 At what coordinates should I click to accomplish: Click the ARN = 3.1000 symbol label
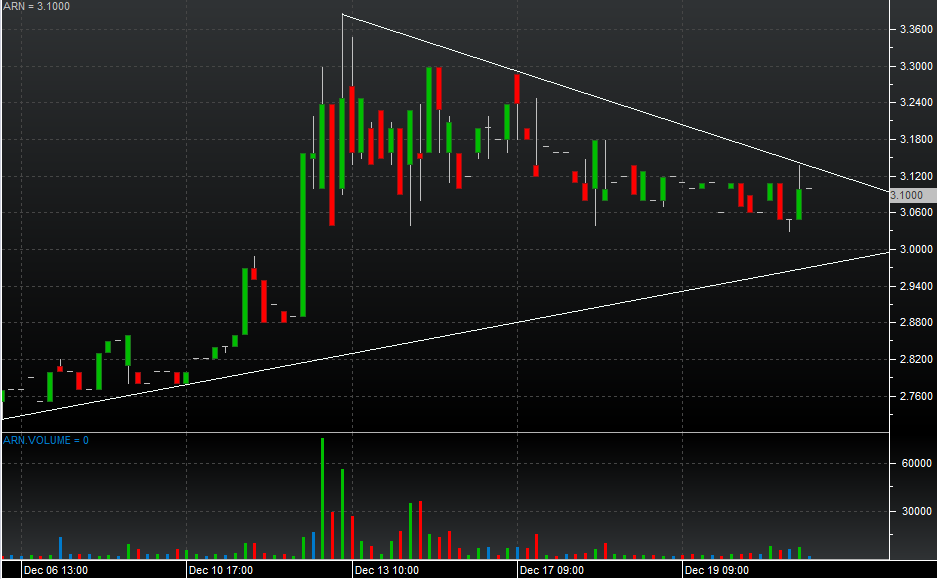tap(36, 7)
